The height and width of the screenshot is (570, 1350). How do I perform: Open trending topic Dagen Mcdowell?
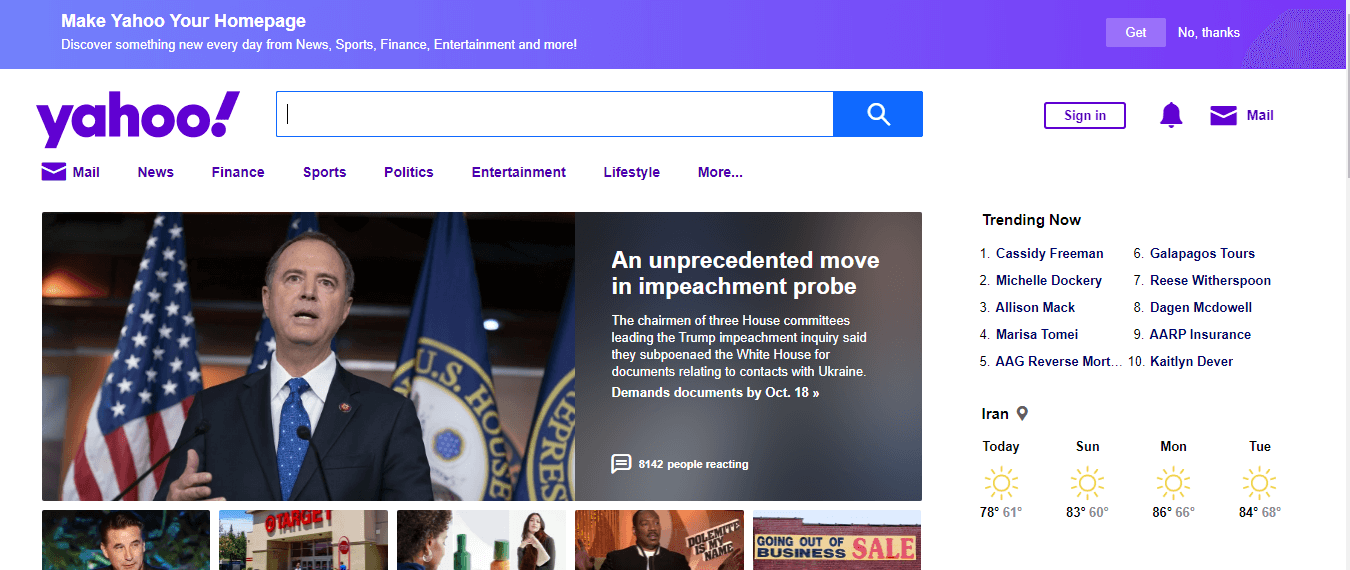pyautogui.click(x=1201, y=307)
